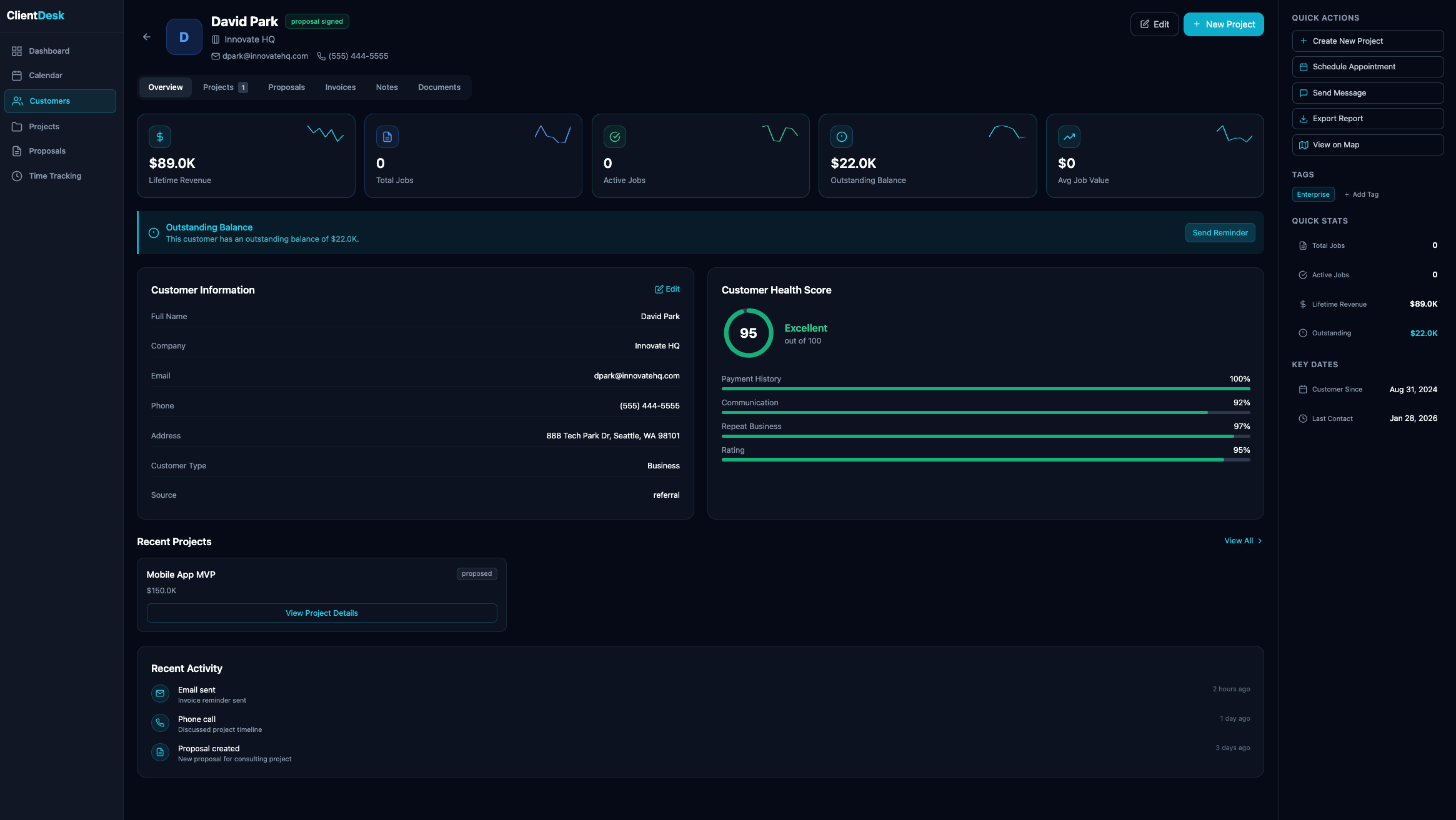Viewport: 1456px width, 820px height.
Task: Switch to the Invoices tab
Action: tap(340, 87)
